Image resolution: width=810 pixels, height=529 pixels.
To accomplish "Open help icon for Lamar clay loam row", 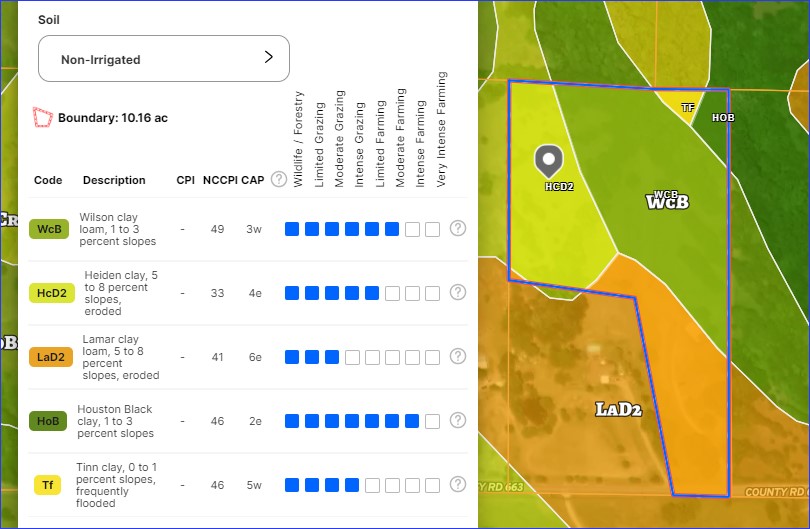I will click(457, 356).
